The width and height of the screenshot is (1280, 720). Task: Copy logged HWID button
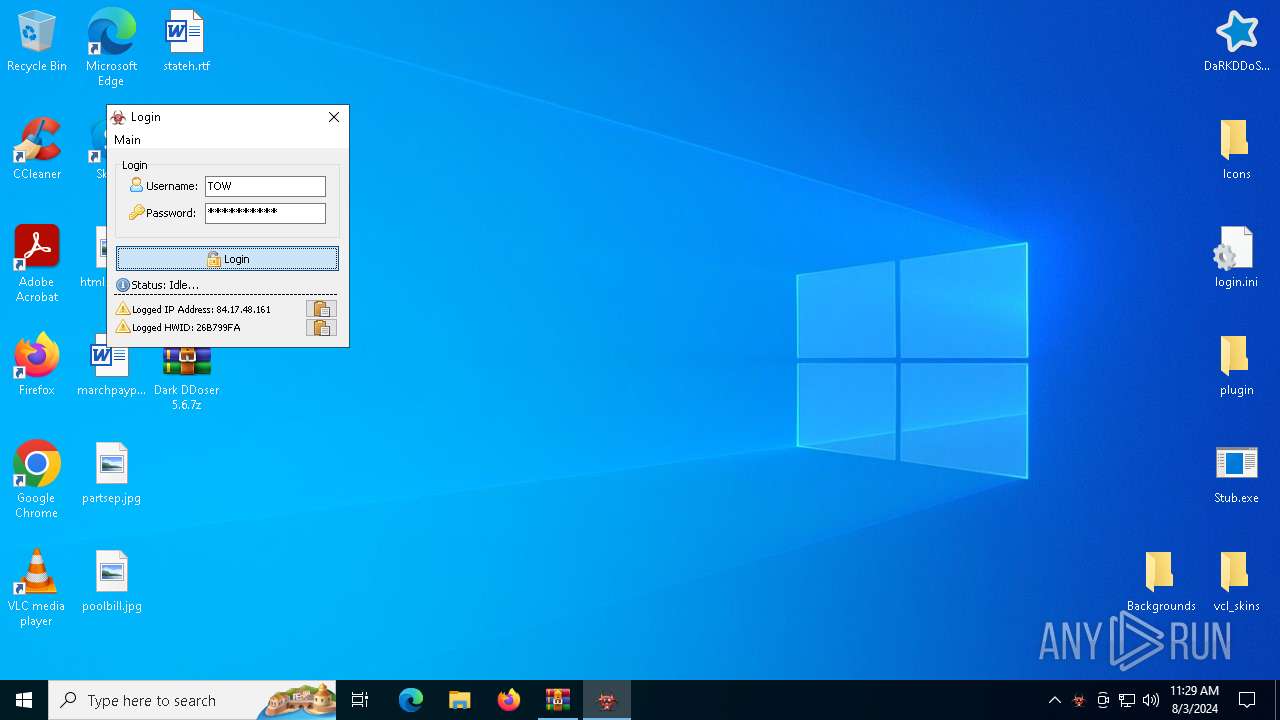click(321, 327)
